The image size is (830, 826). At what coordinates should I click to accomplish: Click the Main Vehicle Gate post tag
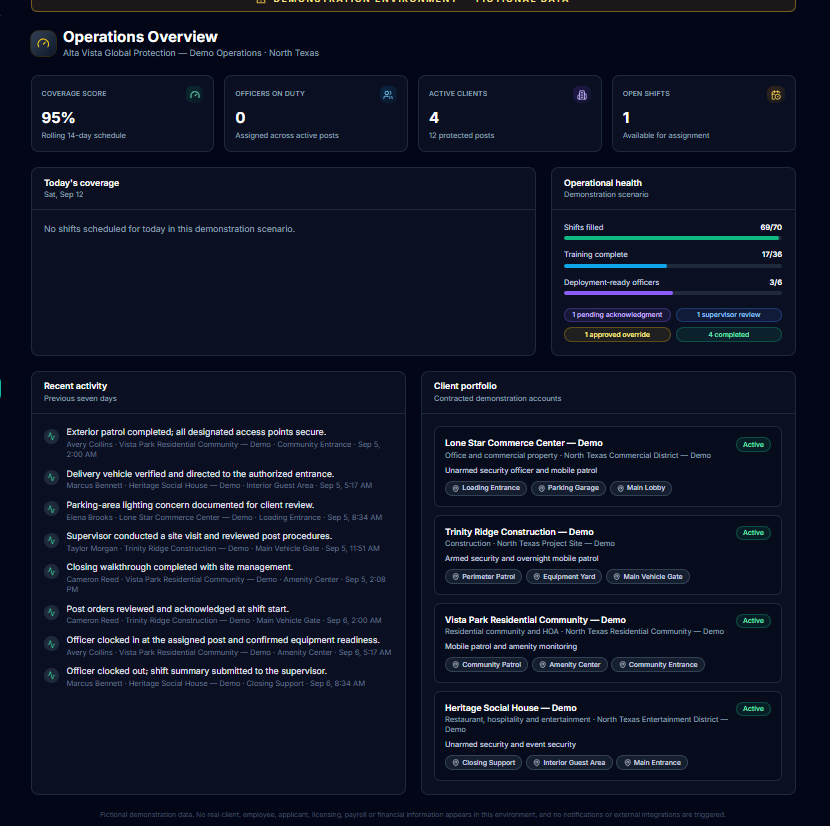point(648,577)
